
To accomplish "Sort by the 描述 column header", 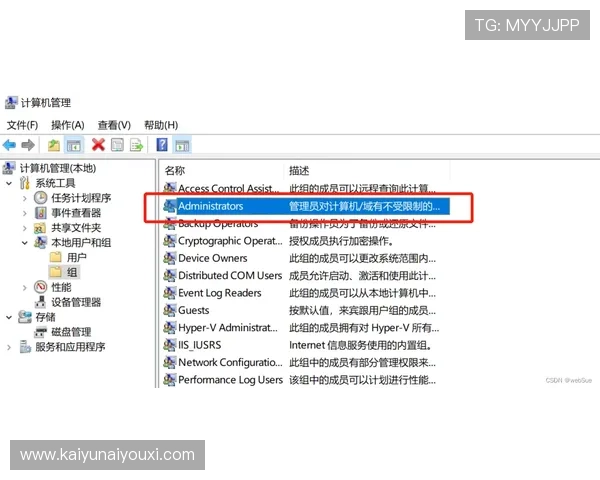I will [x=299, y=171].
